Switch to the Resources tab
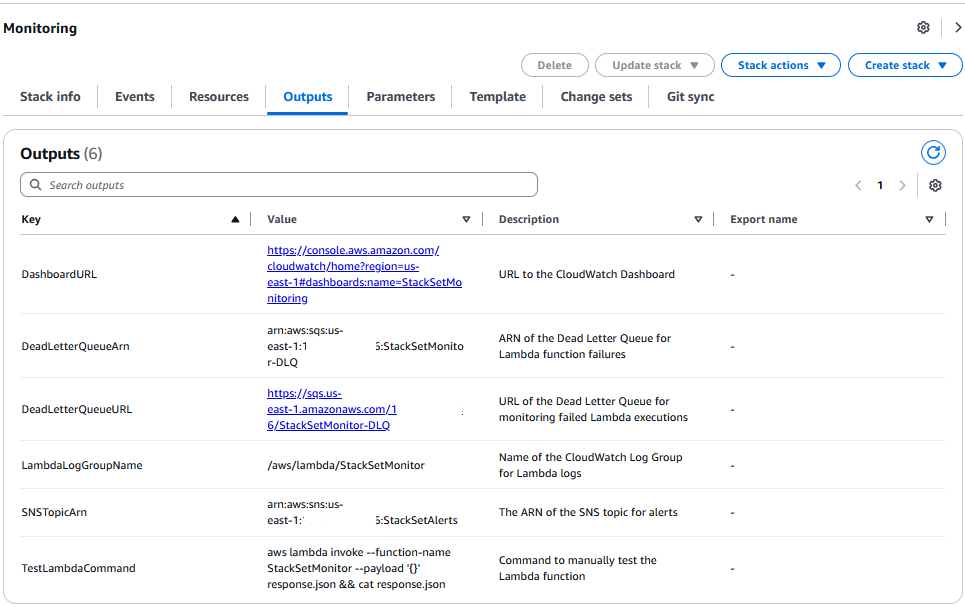The height and width of the screenshot is (607, 965). pos(219,97)
